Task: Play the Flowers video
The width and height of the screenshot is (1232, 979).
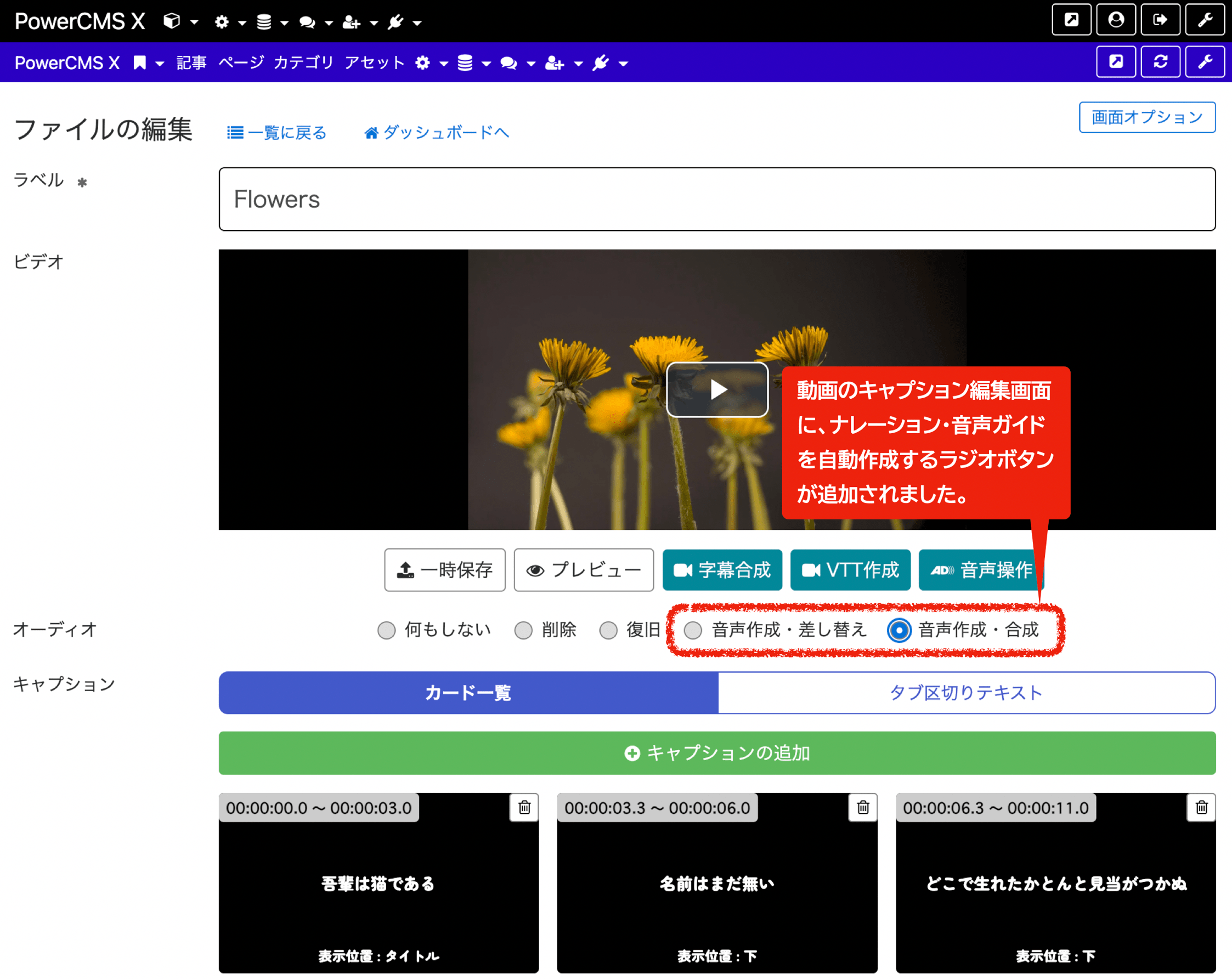Action: 716,389
